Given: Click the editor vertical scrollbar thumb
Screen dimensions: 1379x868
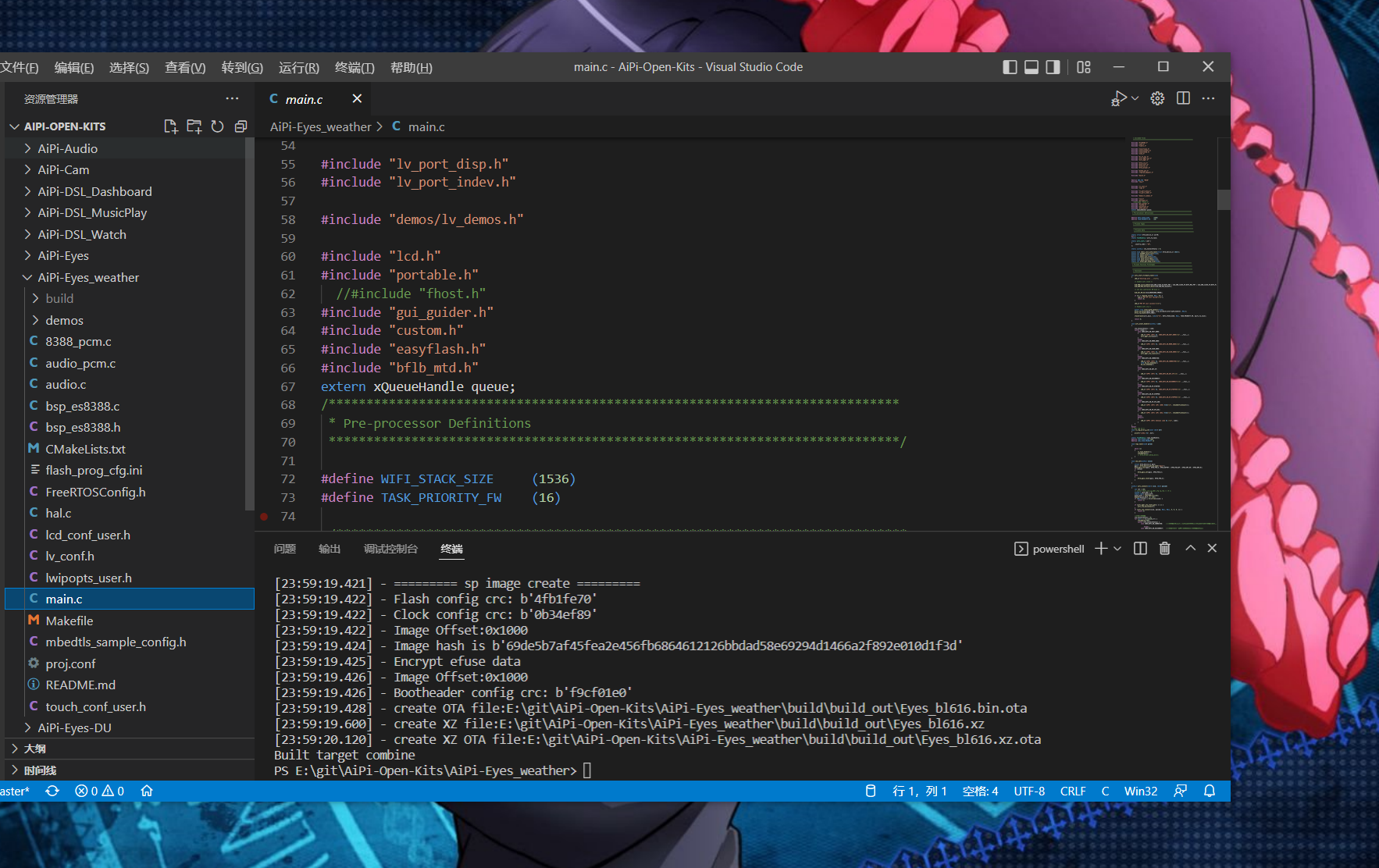Looking at the screenshot, I should [x=1224, y=199].
